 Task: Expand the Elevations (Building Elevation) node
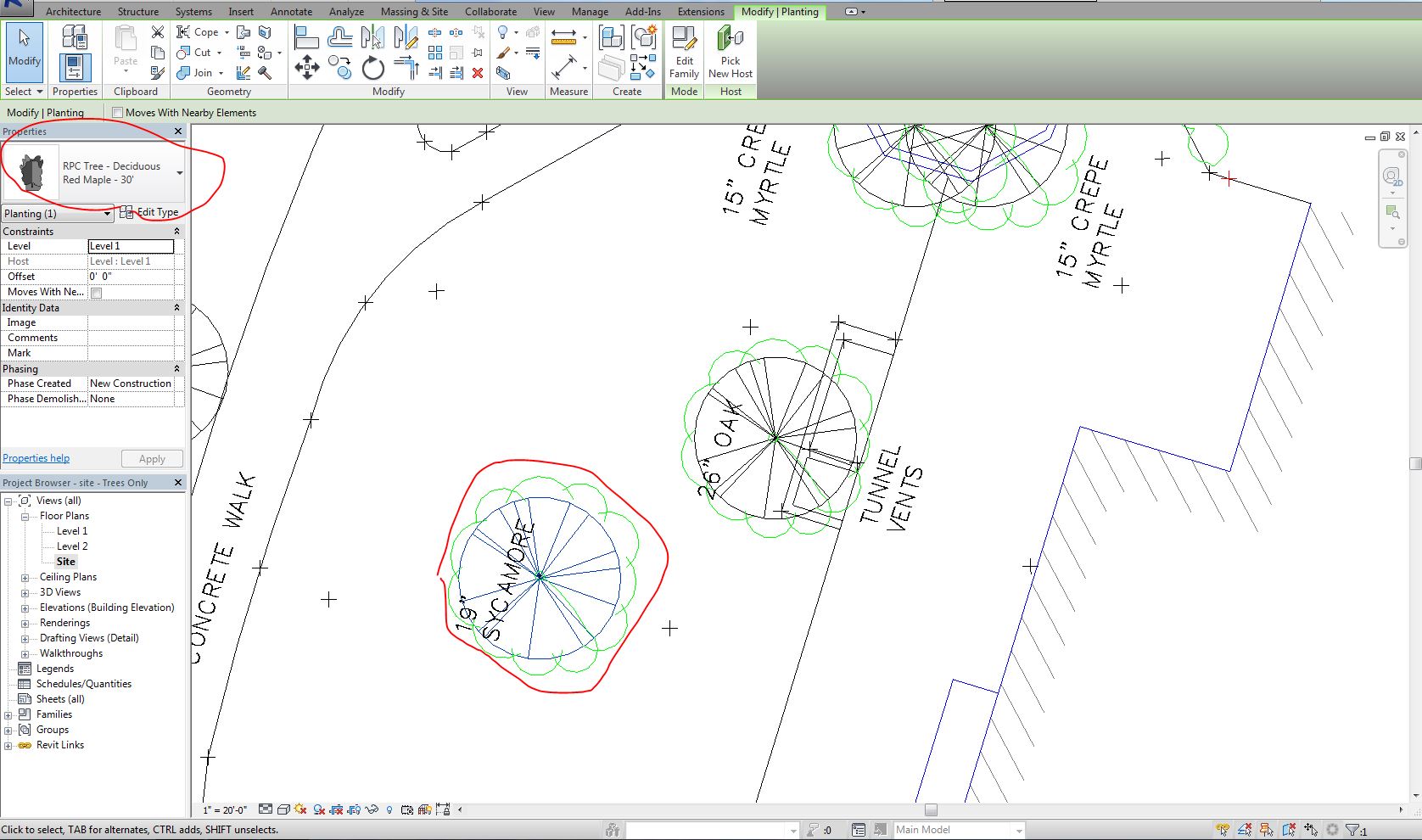[25, 608]
